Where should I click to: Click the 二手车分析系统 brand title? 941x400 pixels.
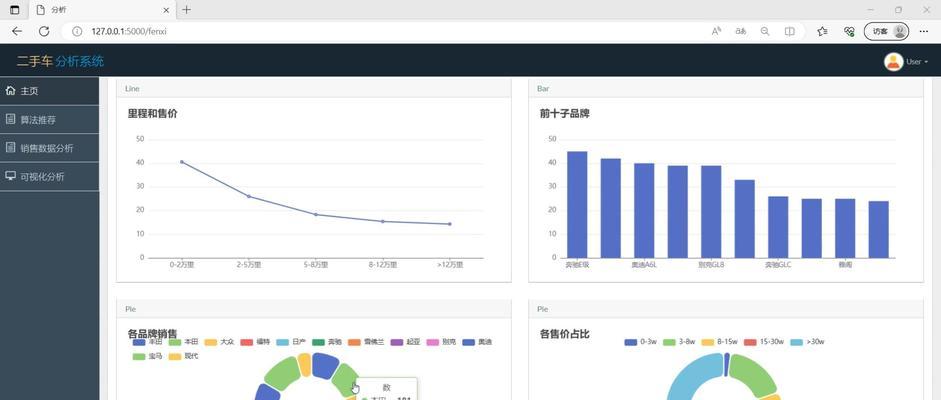tap(60, 61)
